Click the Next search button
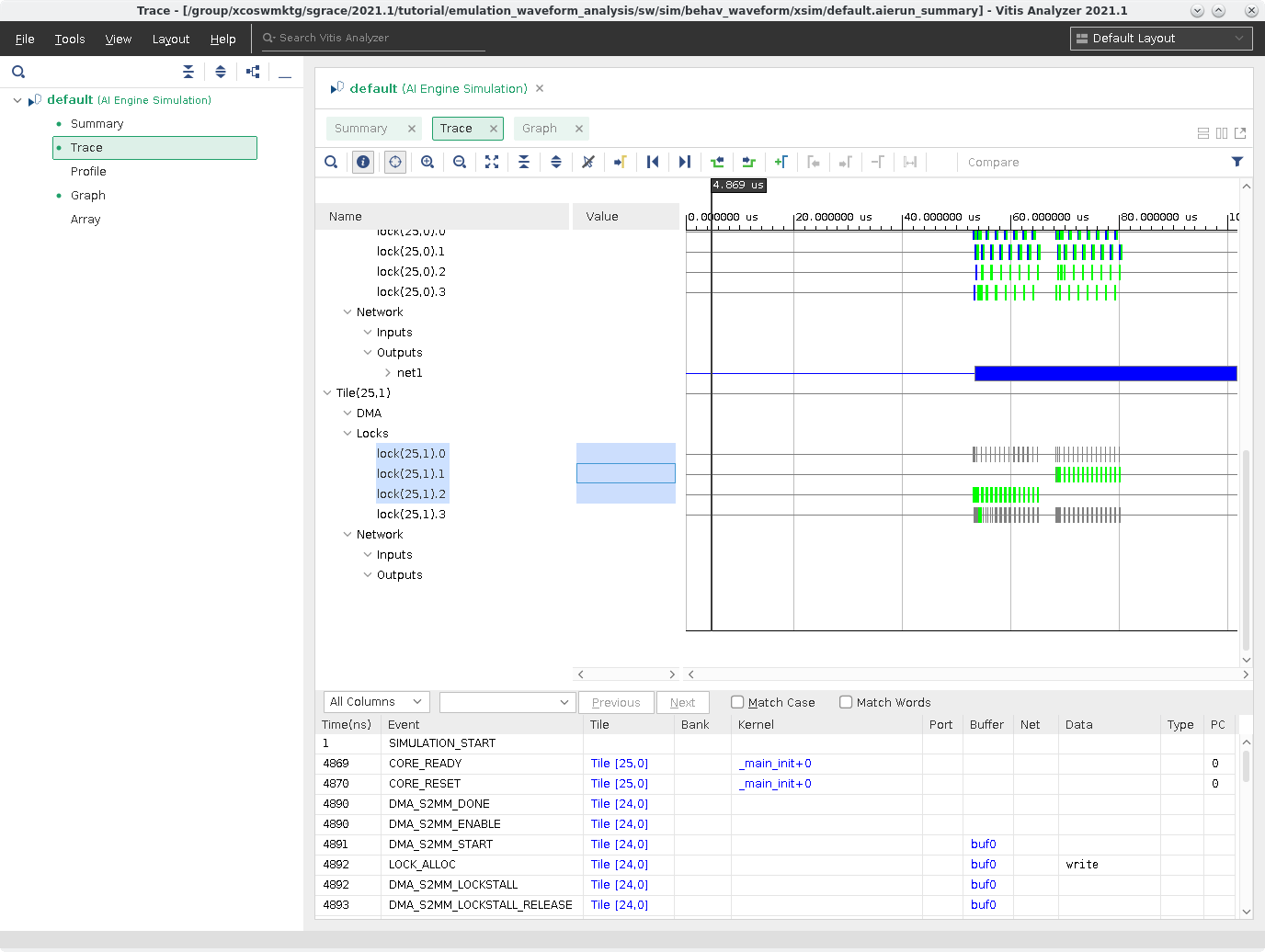 (682, 702)
